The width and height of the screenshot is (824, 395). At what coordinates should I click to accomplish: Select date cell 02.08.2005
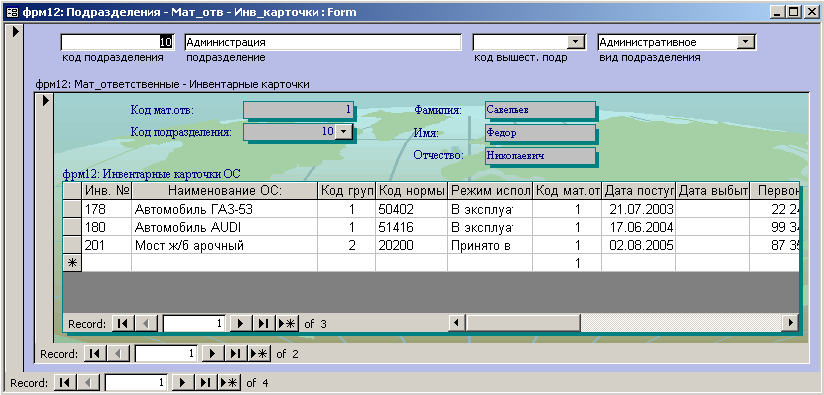[x=638, y=245]
